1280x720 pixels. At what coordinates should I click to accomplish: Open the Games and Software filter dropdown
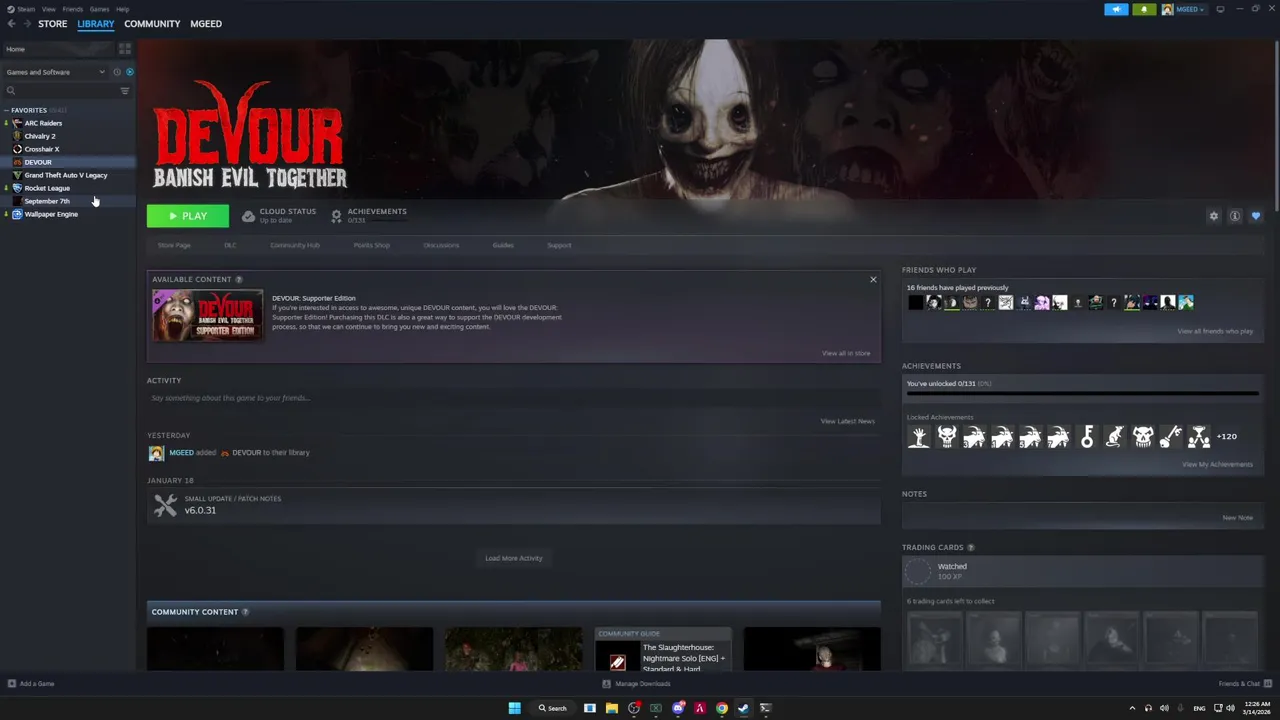pos(55,72)
